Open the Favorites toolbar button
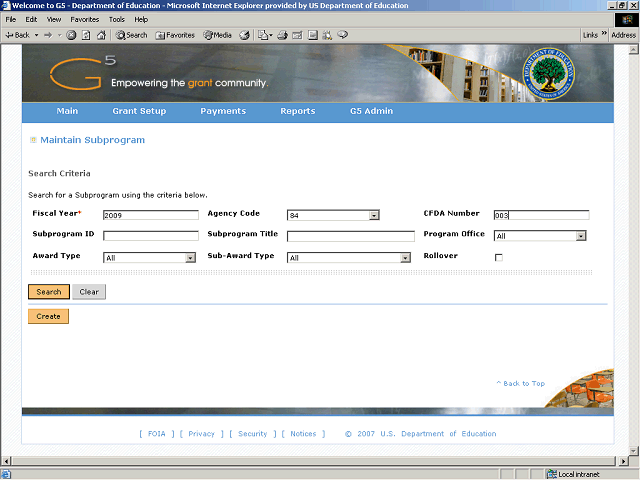The image size is (640, 480). (175, 35)
